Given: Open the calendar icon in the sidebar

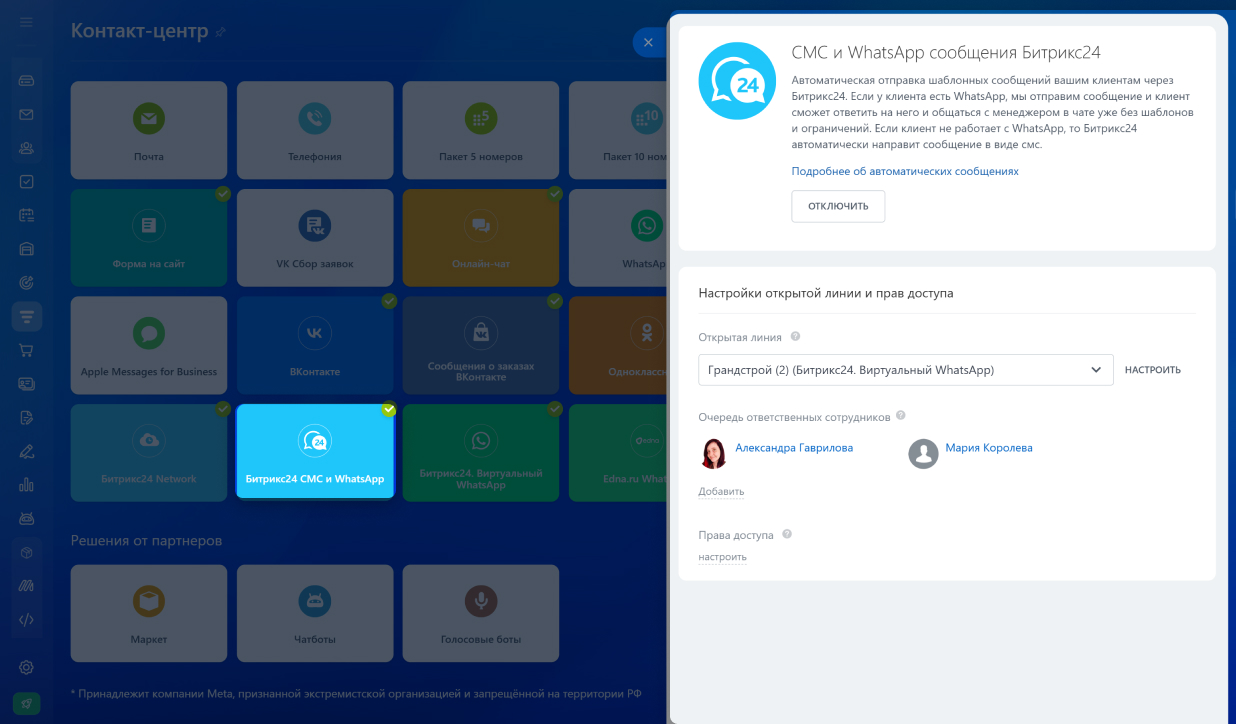Looking at the screenshot, I should [26, 215].
